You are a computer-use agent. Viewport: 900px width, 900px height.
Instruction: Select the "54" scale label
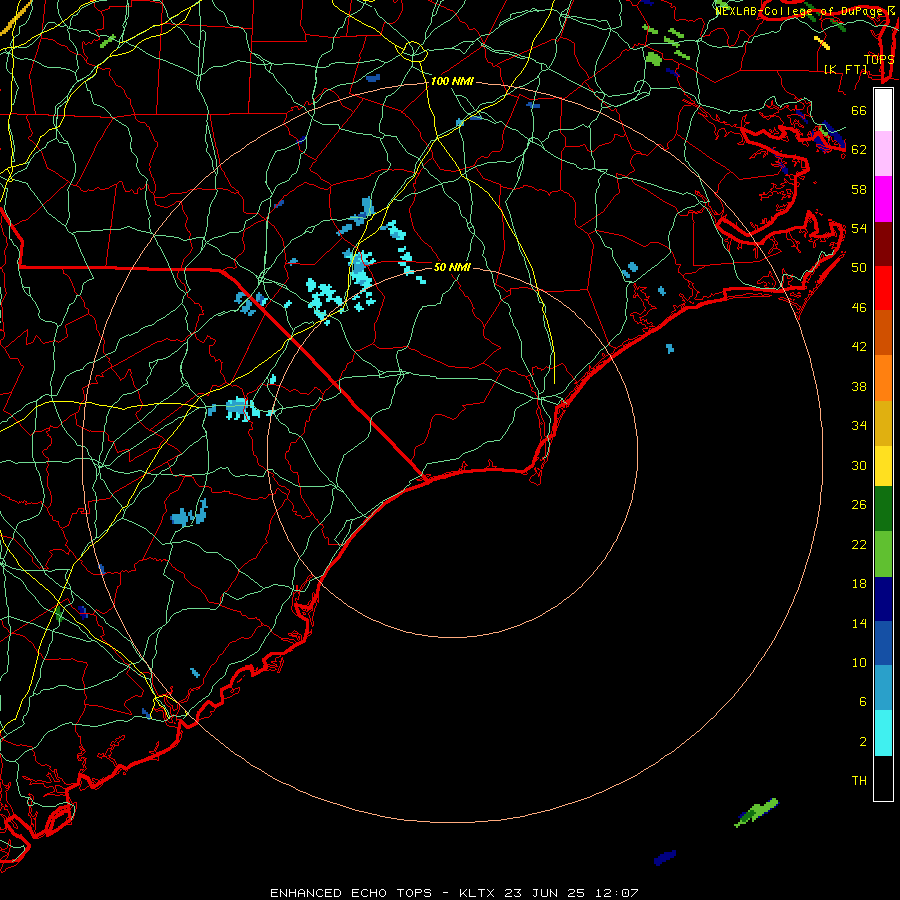click(x=859, y=228)
